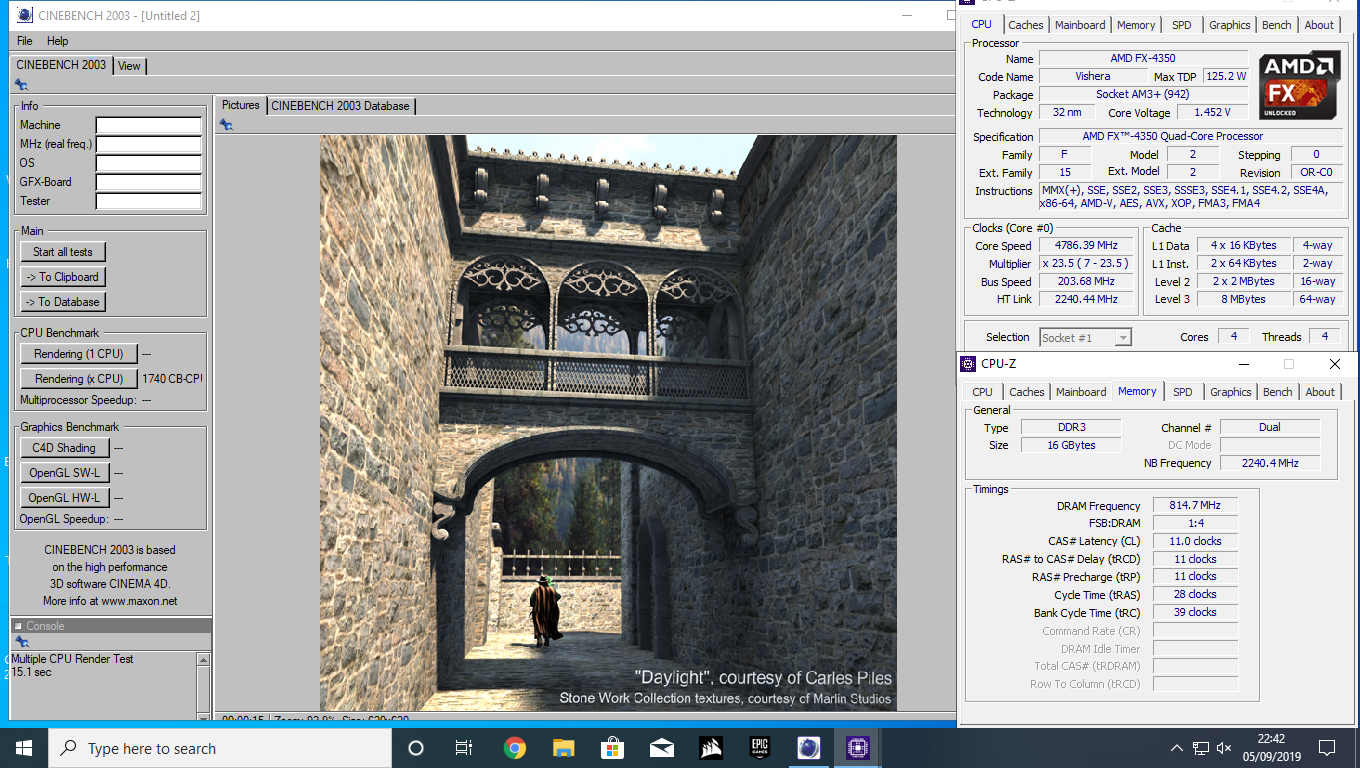
Task: Click the pin icon below CINEBENCH 2003 tab
Action: 21,85
